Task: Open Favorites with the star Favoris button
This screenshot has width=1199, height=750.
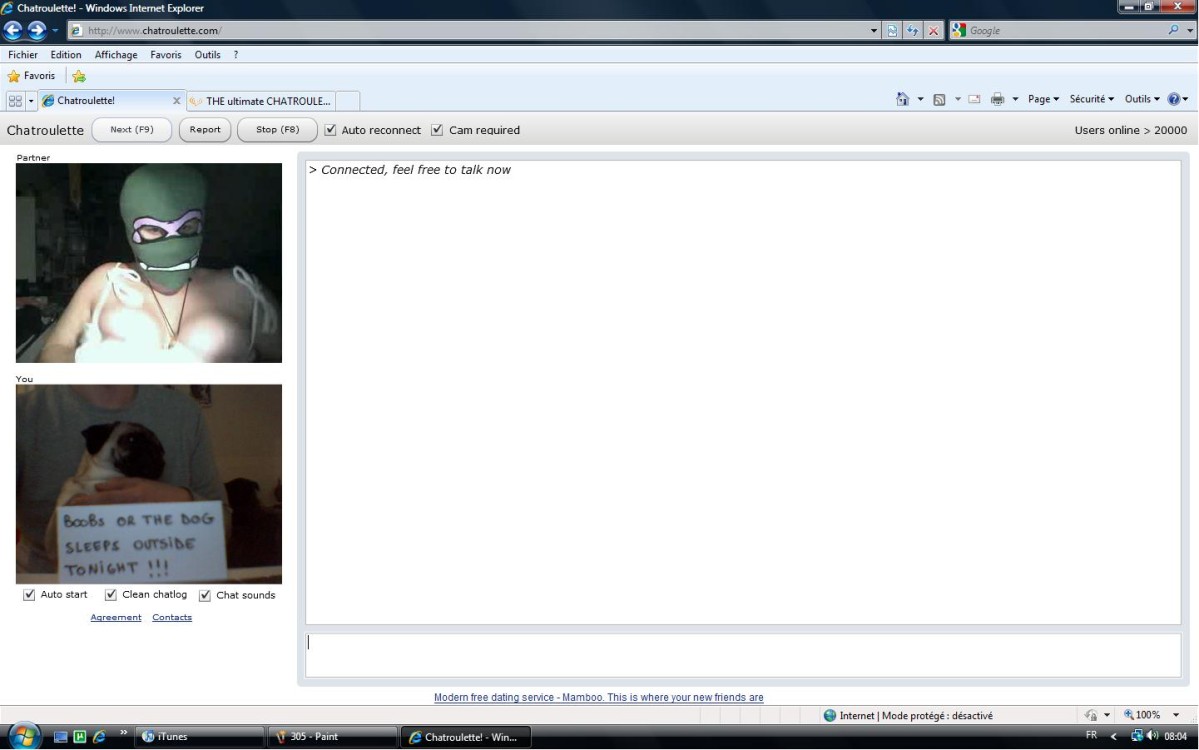Action: point(31,76)
